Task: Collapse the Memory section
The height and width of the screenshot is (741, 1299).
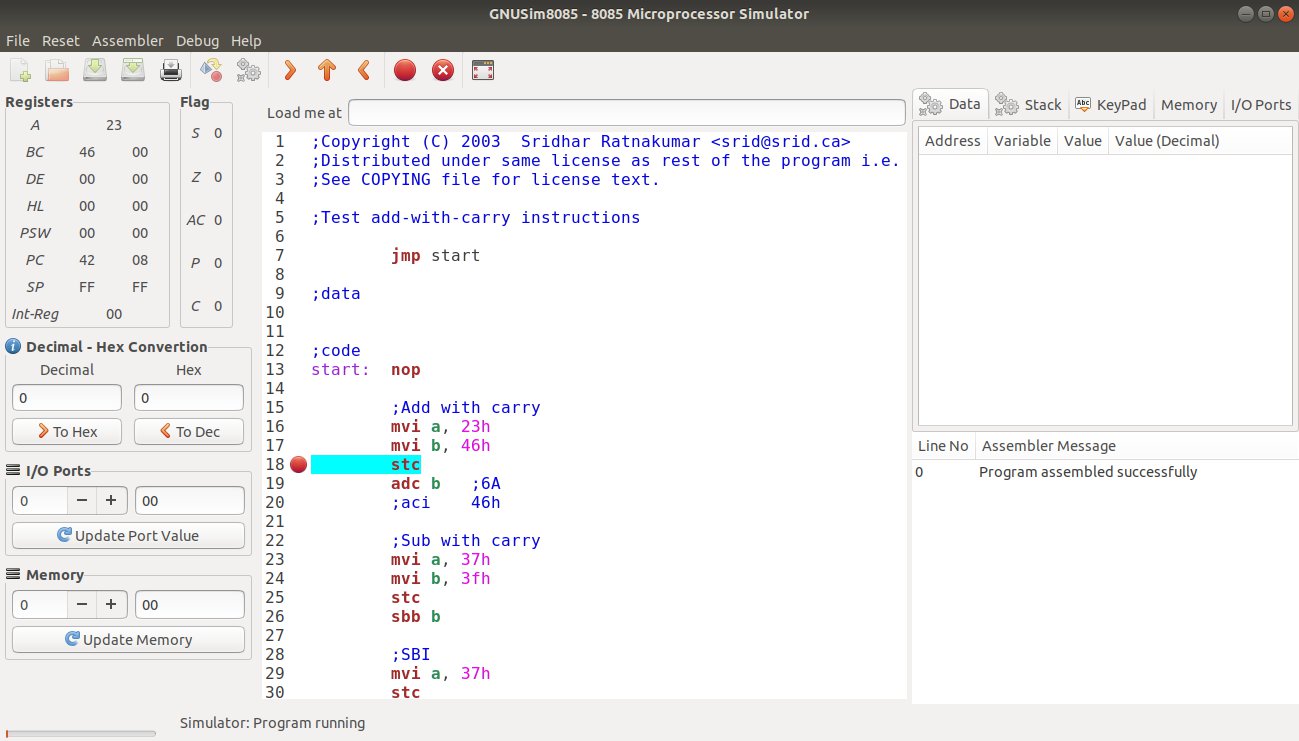Action: coord(14,574)
